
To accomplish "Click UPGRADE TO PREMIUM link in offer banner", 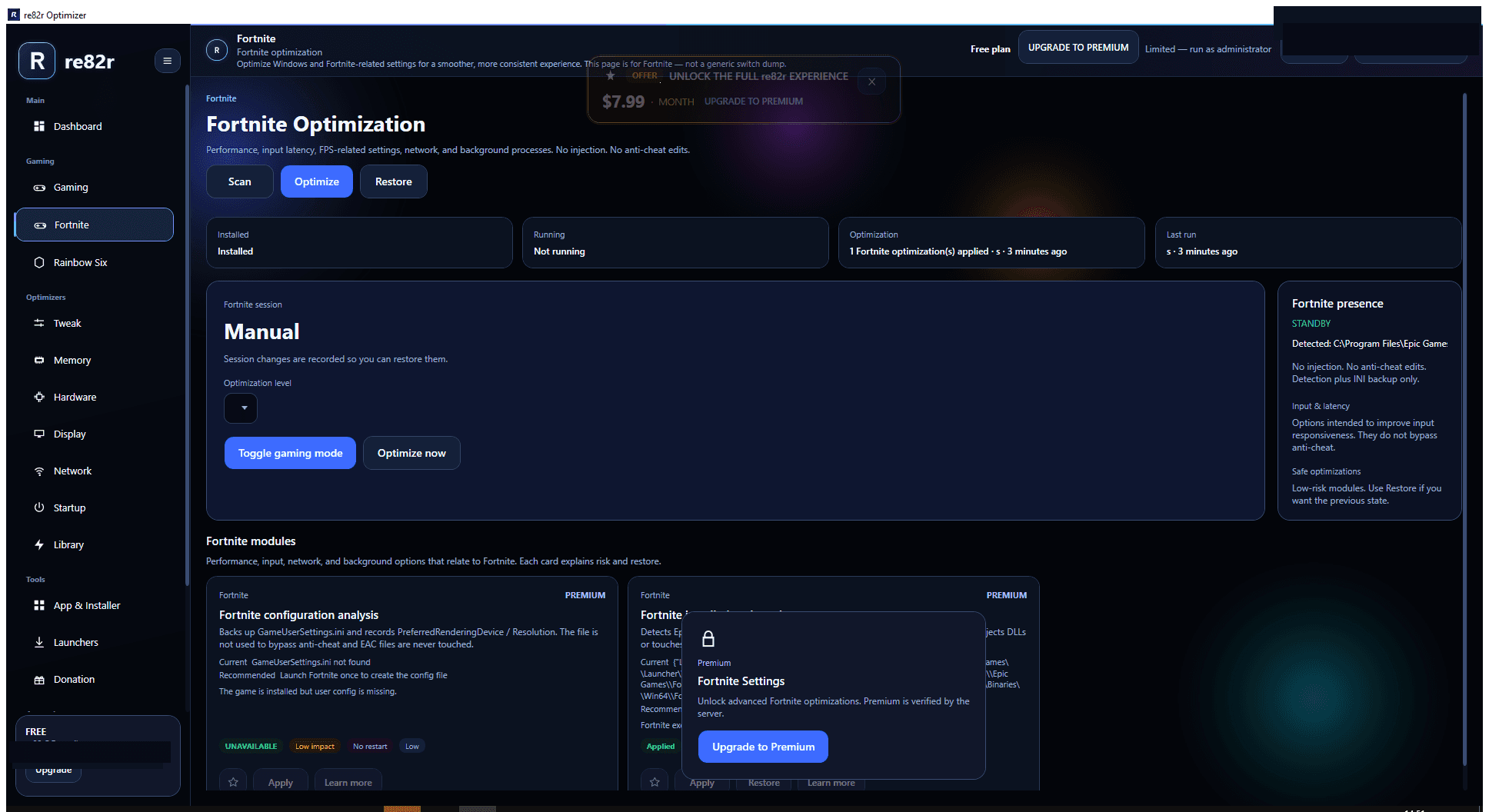I will [x=754, y=101].
